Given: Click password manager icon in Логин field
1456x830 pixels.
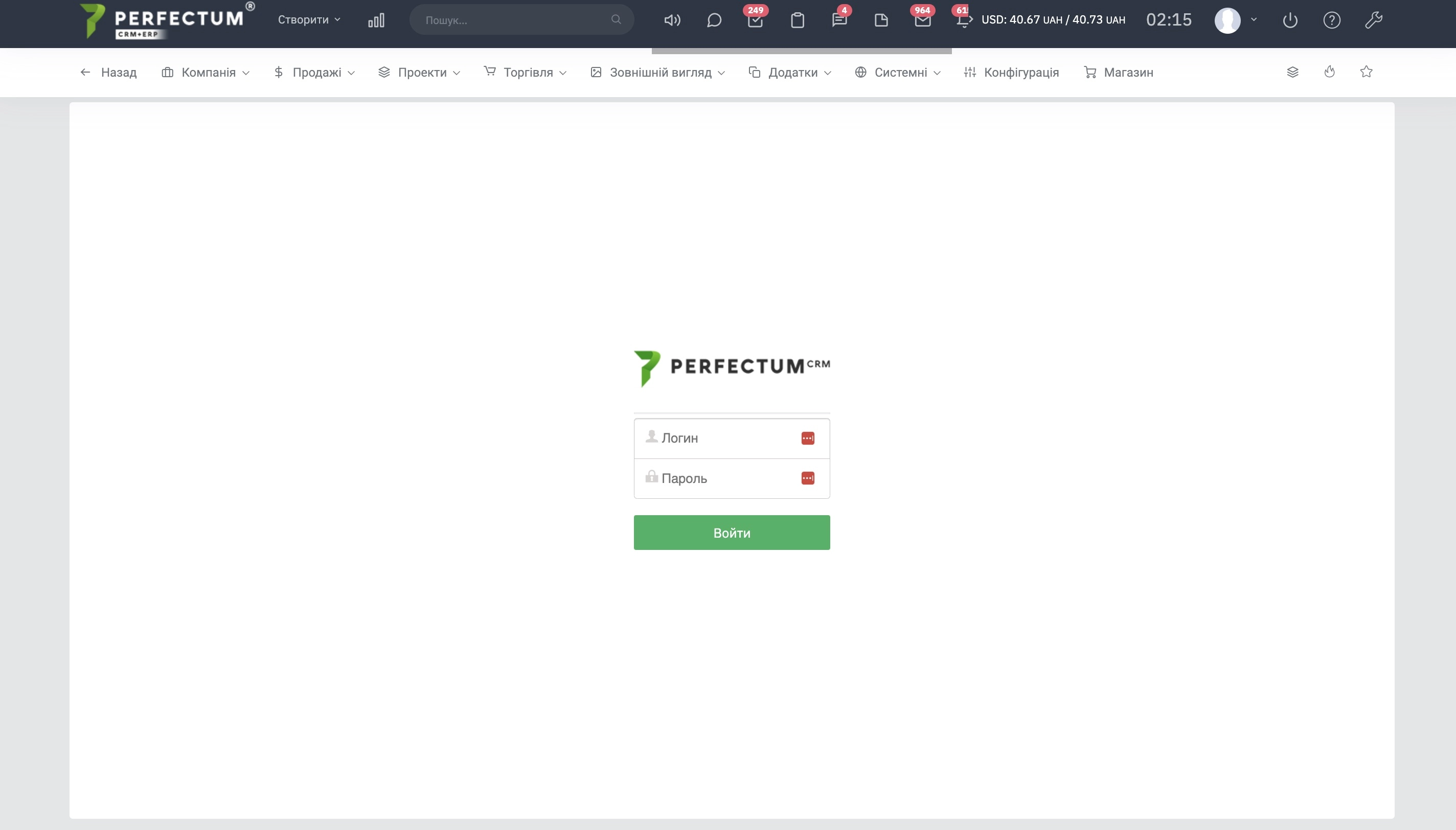Looking at the screenshot, I should pos(808,438).
